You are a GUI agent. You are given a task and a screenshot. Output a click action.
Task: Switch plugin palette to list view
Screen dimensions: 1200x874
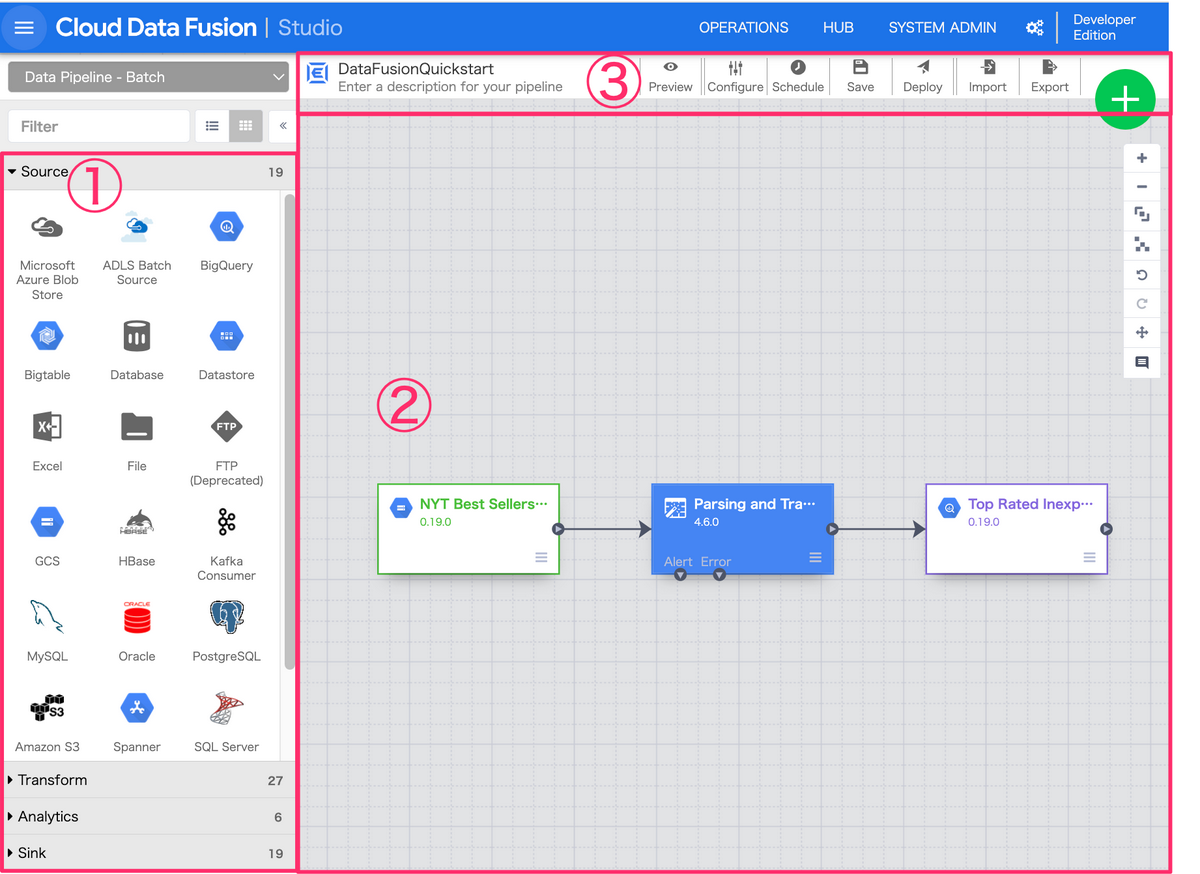[x=212, y=126]
